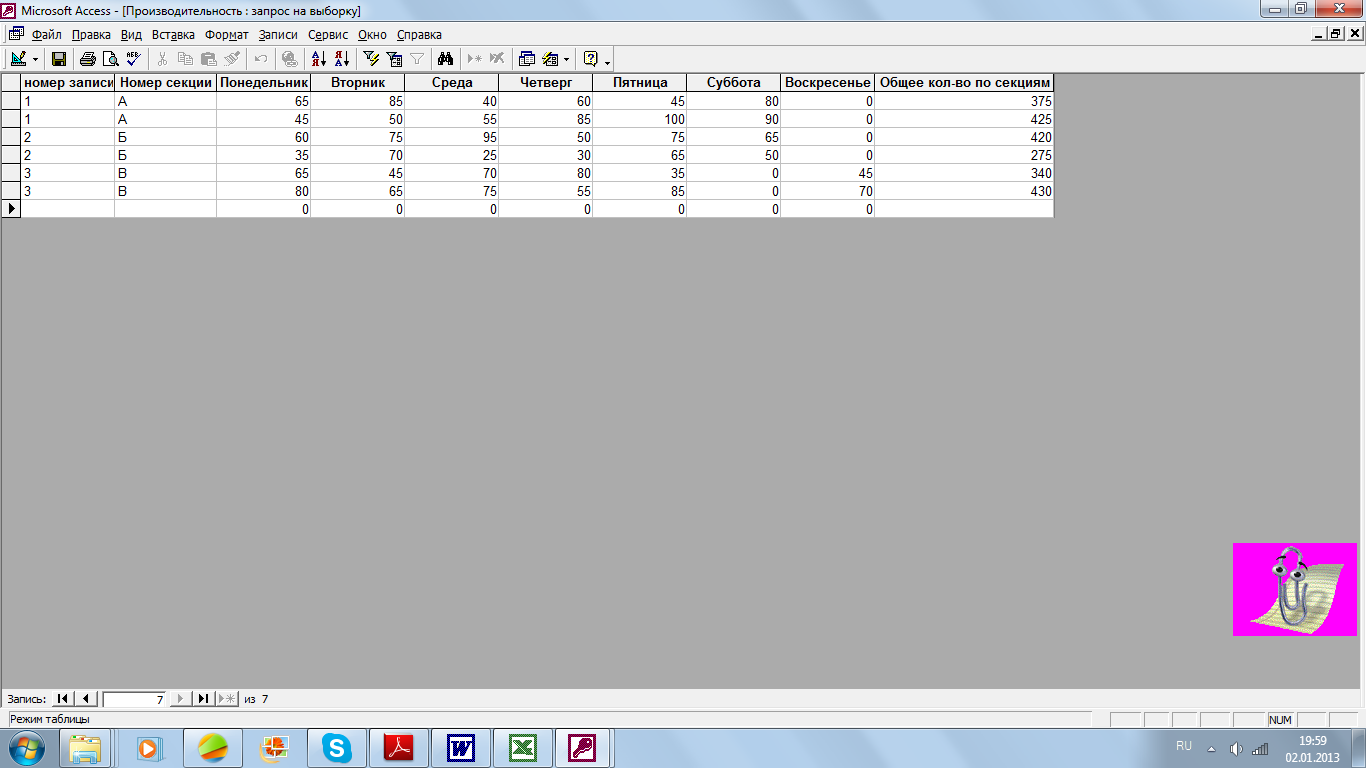The width and height of the screenshot is (1366, 768).
Task: Open the Окно menu
Action: point(372,34)
